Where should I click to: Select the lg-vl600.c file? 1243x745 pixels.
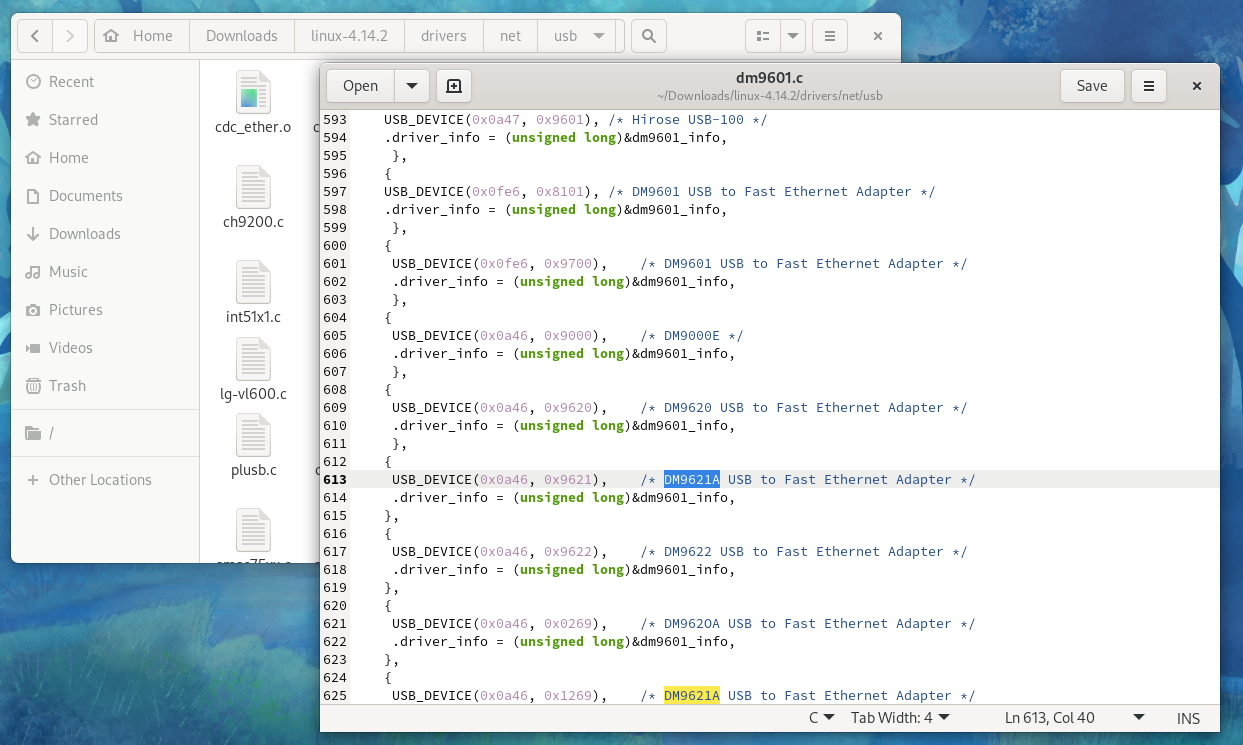point(253,371)
